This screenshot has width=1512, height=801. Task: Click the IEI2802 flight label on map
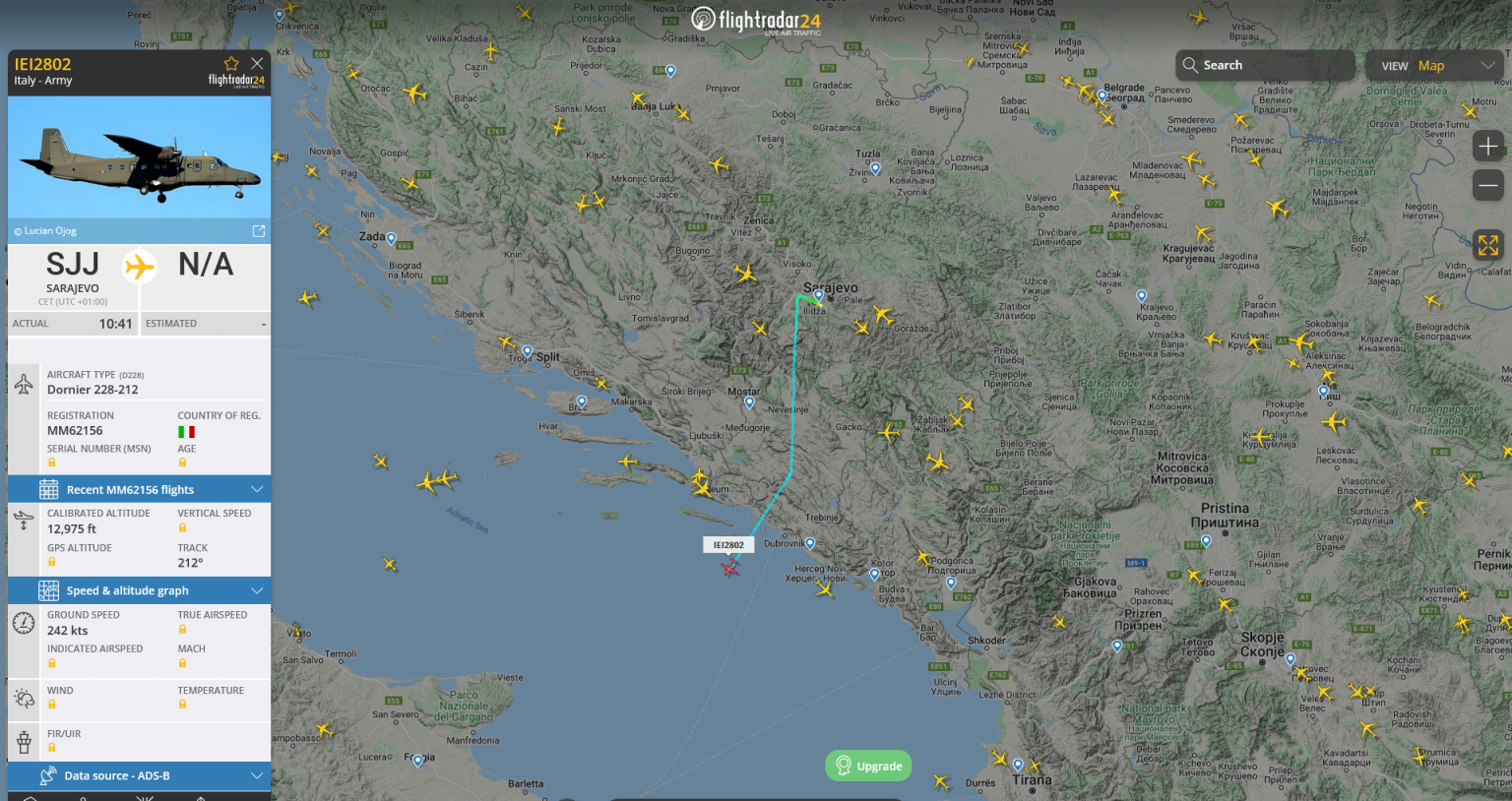click(728, 544)
